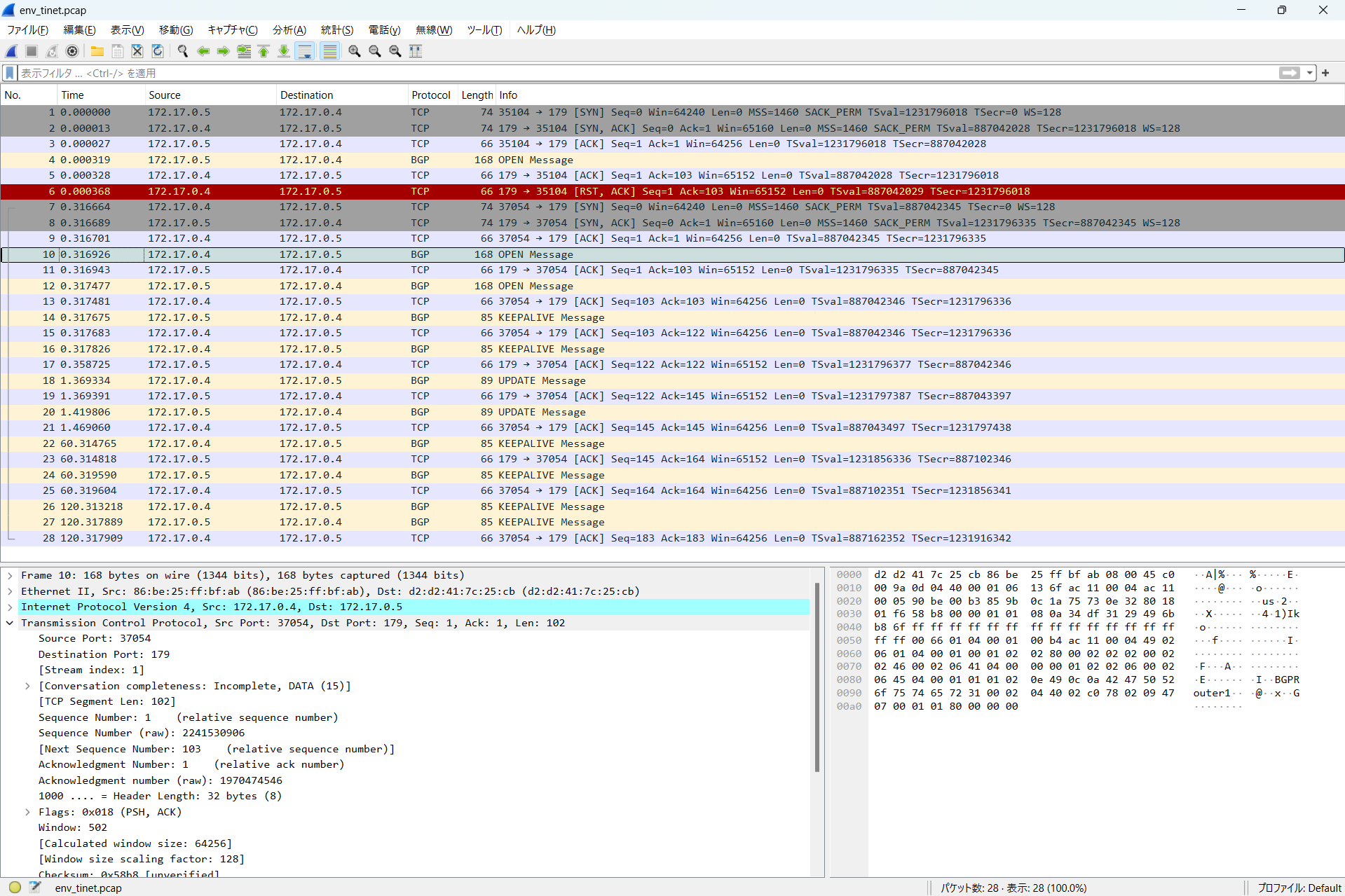
Task: Expand the Frame 10 tree row
Action: pyautogui.click(x=10, y=575)
